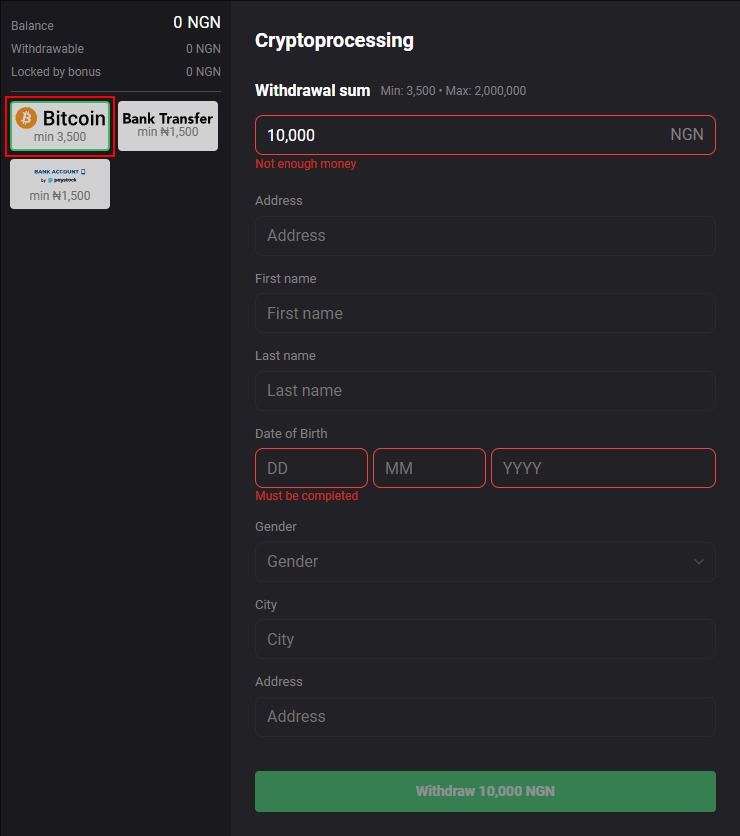The width and height of the screenshot is (740, 836).
Task: Click the DD day of birth field
Action: [311, 468]
